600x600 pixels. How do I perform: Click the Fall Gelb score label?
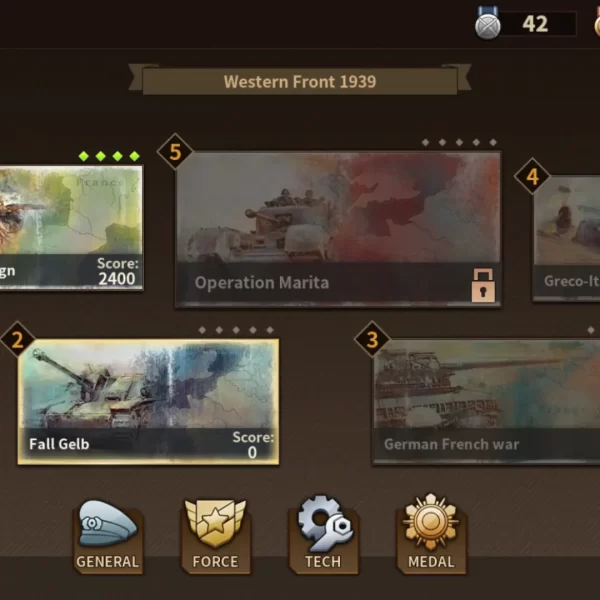pyautogui.click(x=253, y=445)
